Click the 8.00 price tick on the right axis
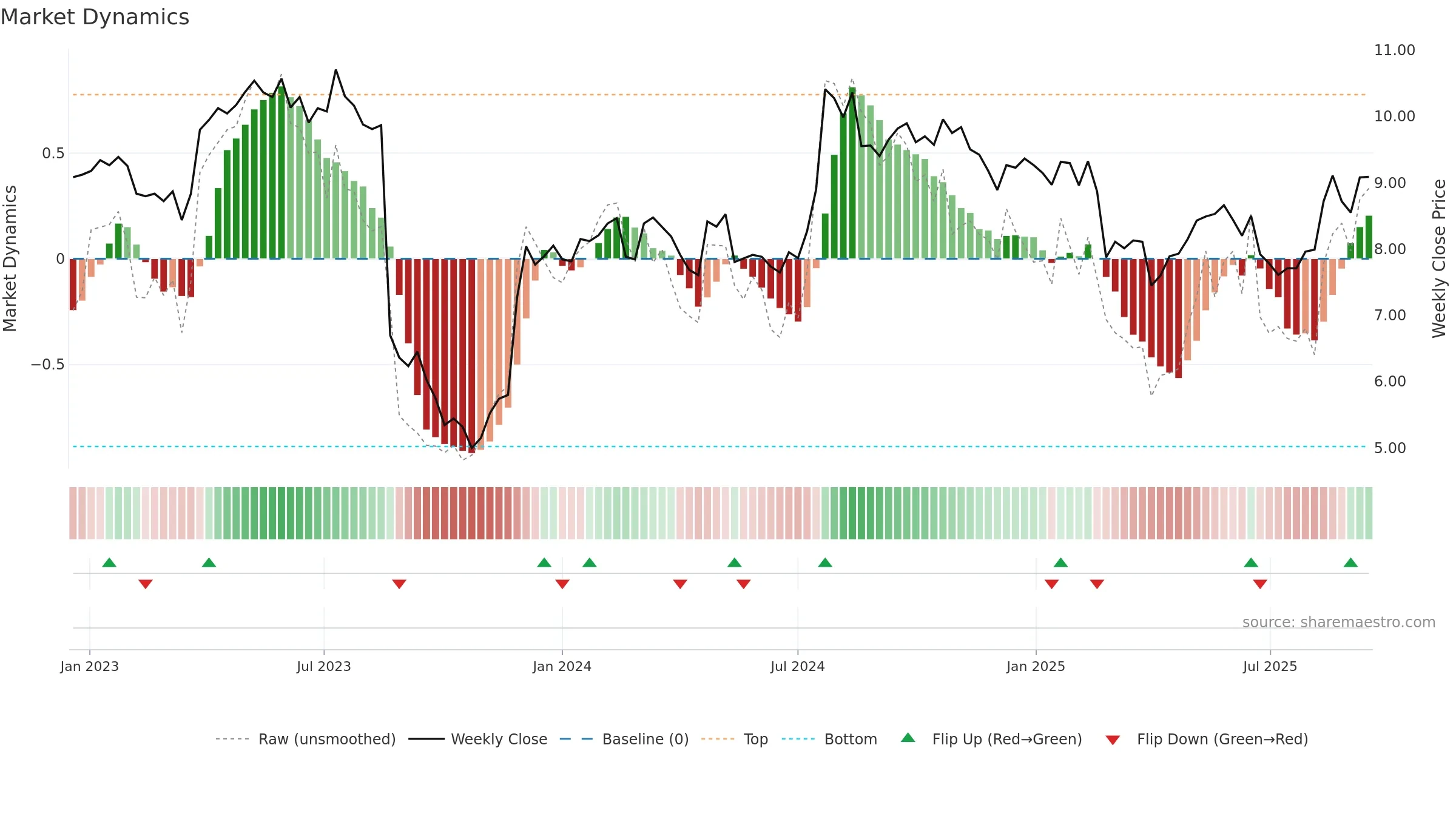Image resolution: width=1456 pixels, height=819 pixels. coord(1390,249)
